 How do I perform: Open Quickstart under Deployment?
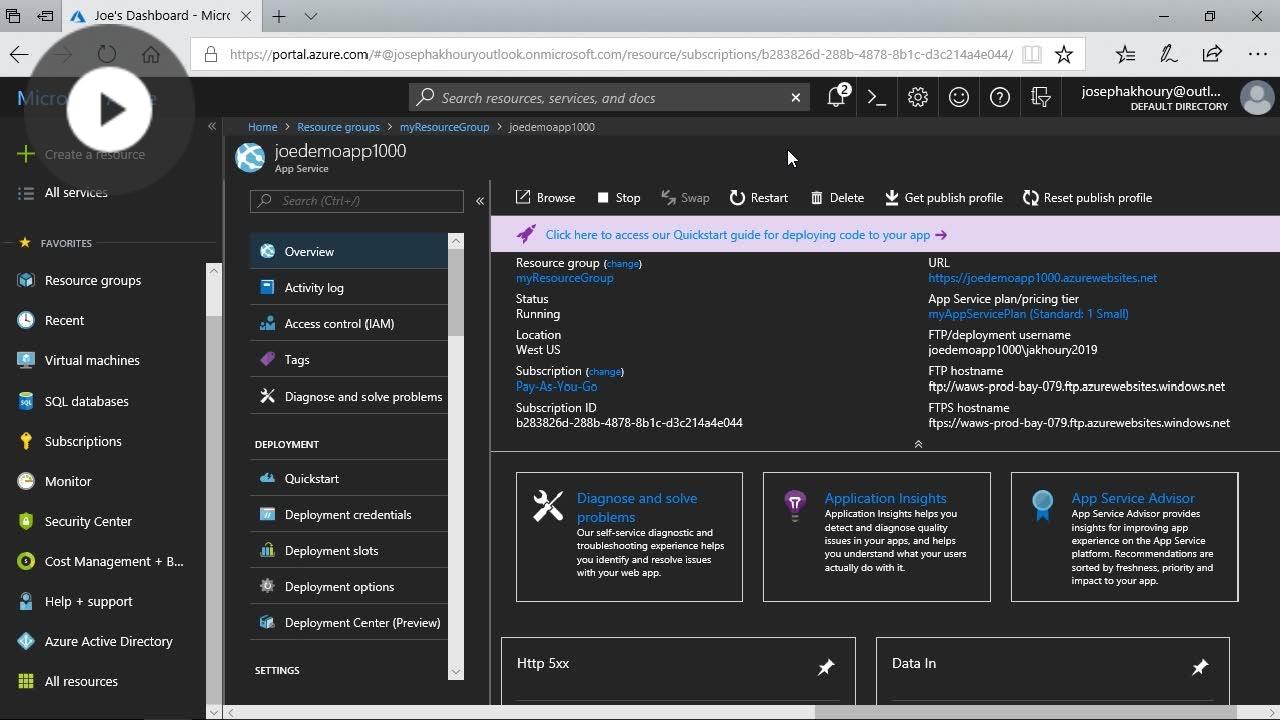349,479
